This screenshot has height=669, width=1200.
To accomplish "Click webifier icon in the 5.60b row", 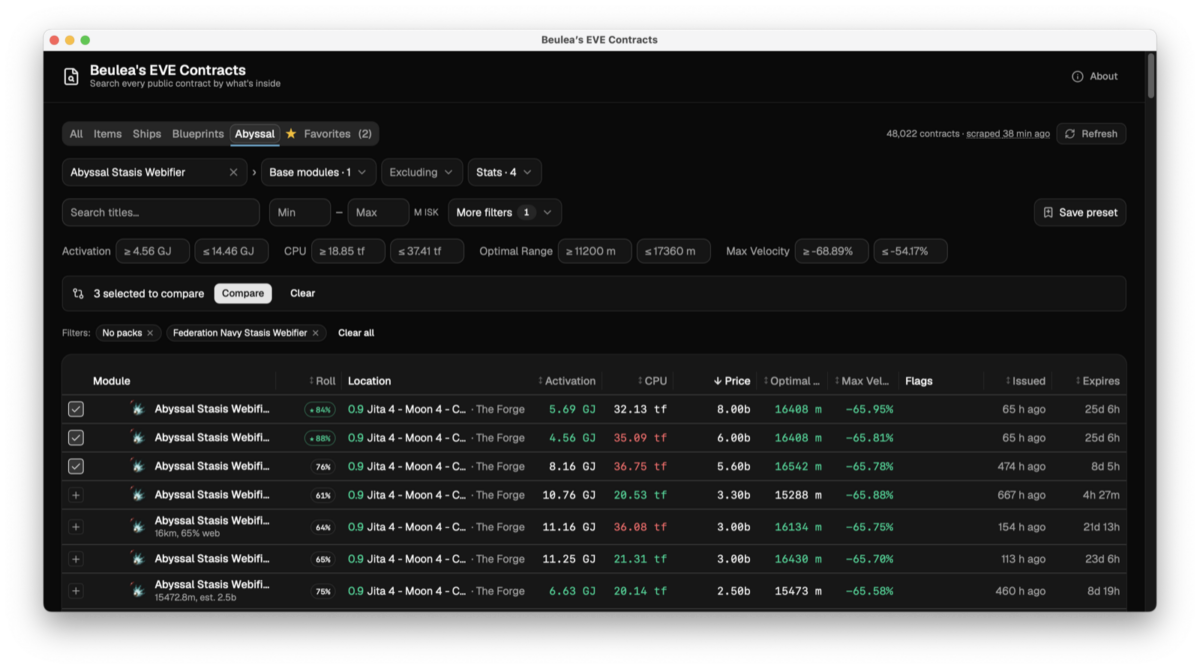I will point(137,466).
